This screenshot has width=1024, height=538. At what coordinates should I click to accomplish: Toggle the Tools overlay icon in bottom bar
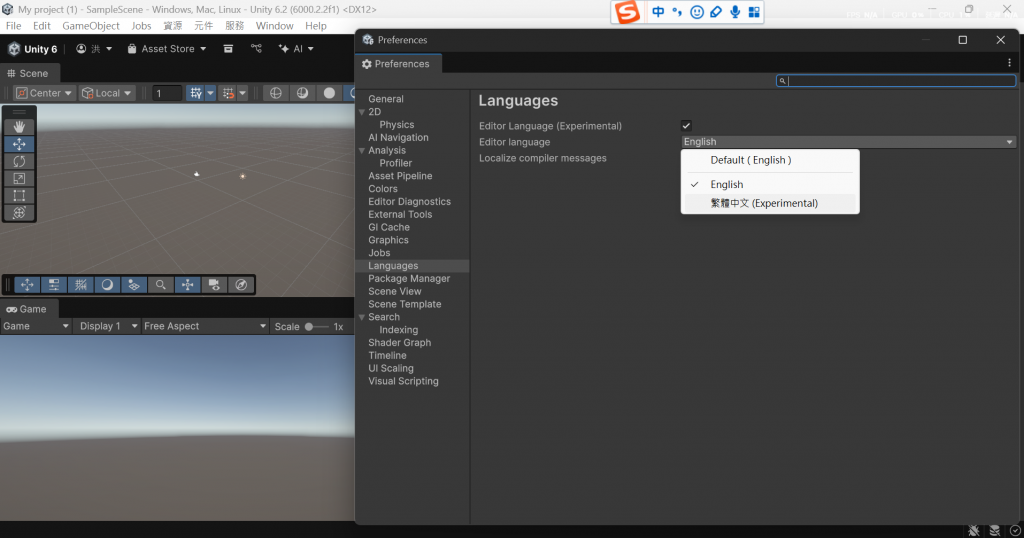(x=27, y=285)
